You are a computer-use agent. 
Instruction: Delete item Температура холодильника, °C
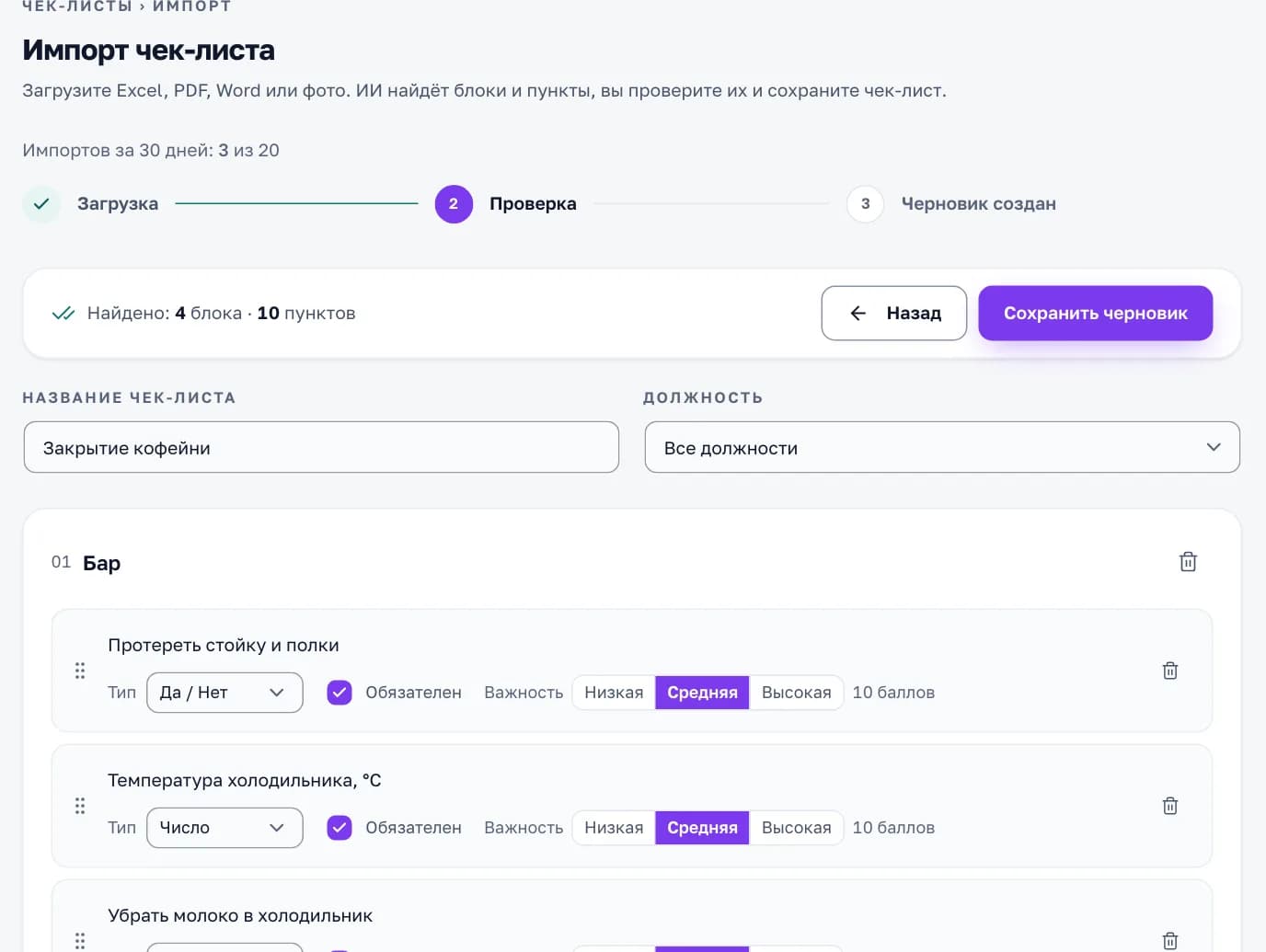pos(1169,806)
